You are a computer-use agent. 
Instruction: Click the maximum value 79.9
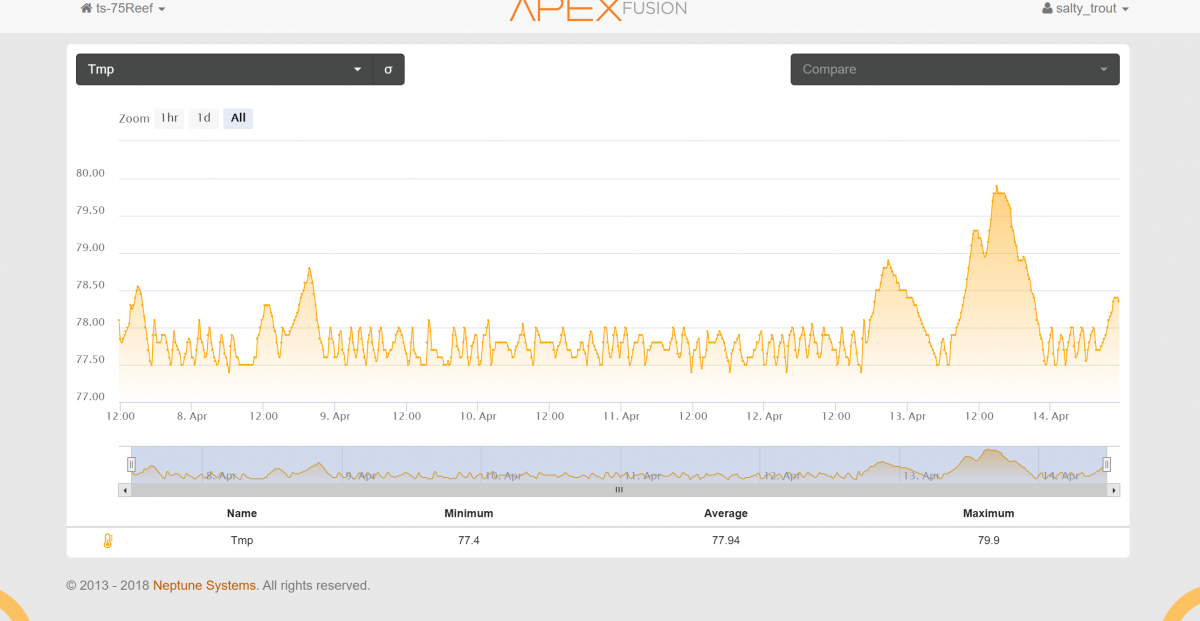pos(988,540)
